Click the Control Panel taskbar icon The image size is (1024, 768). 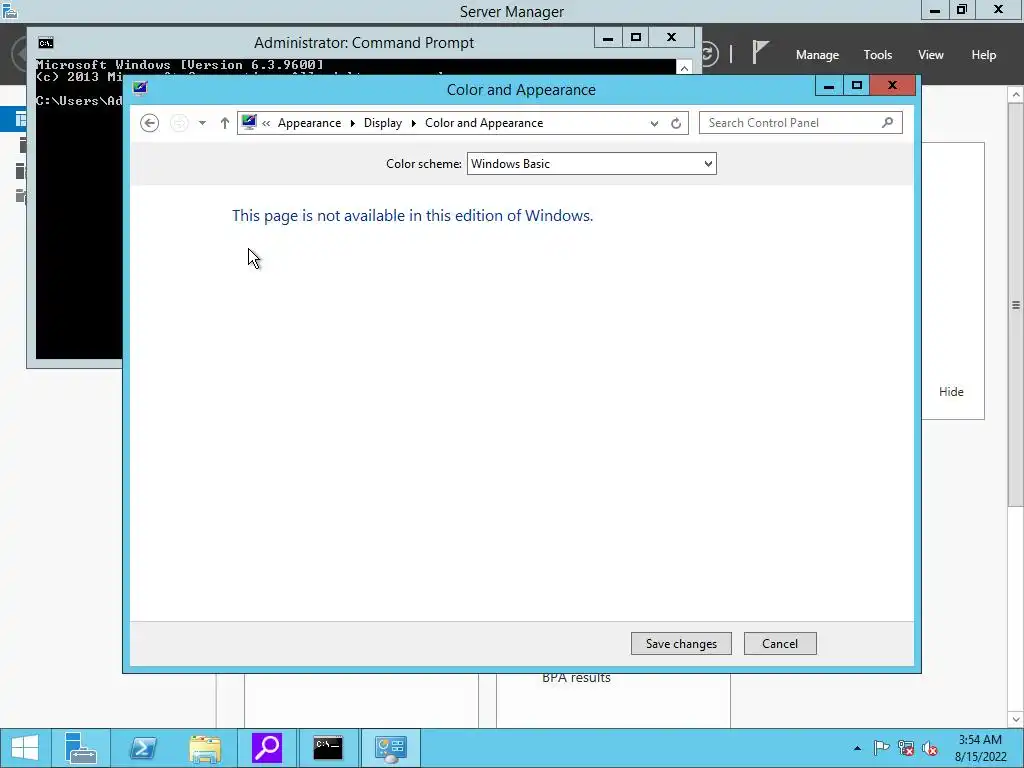[x=391, y=748]
